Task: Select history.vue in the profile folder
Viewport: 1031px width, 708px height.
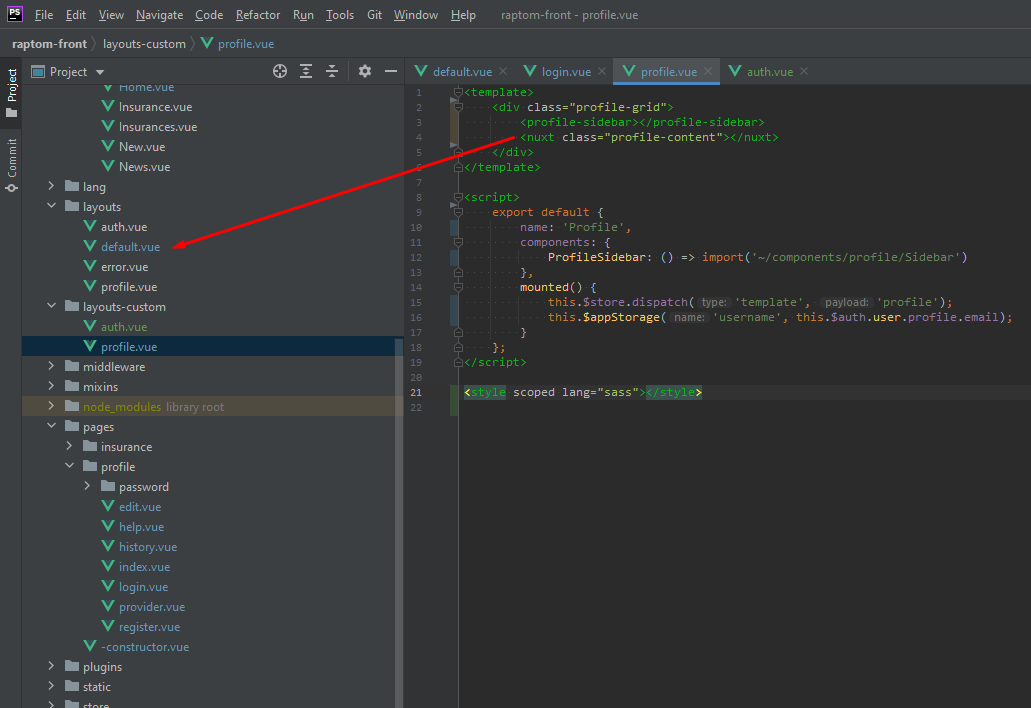Action: click(147, 547)
